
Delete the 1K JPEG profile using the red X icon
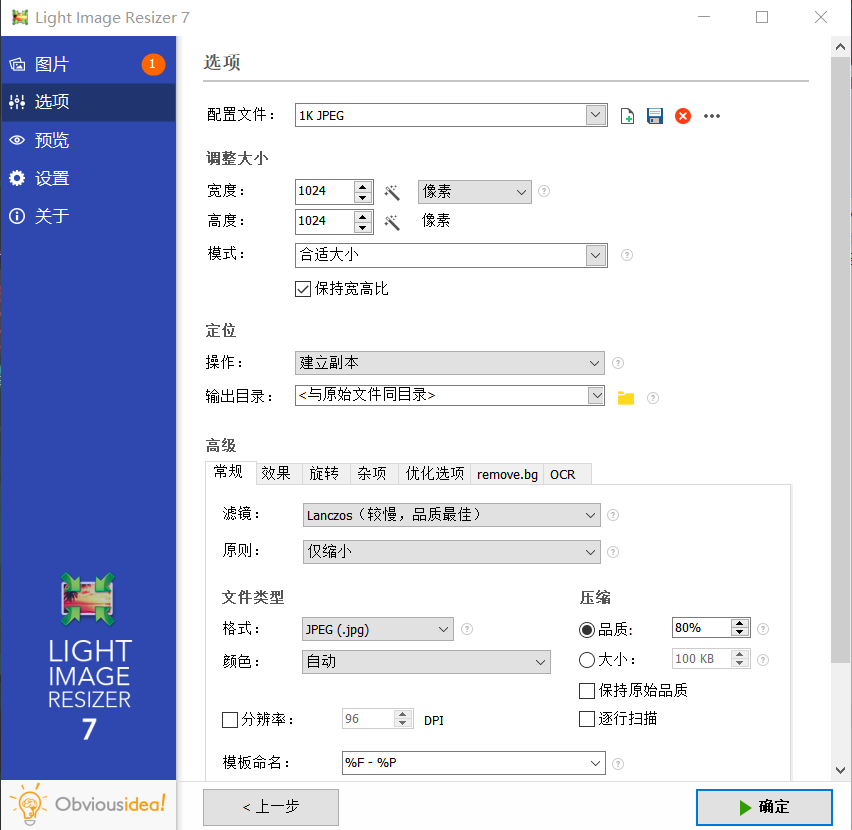(x=683, y=115)
